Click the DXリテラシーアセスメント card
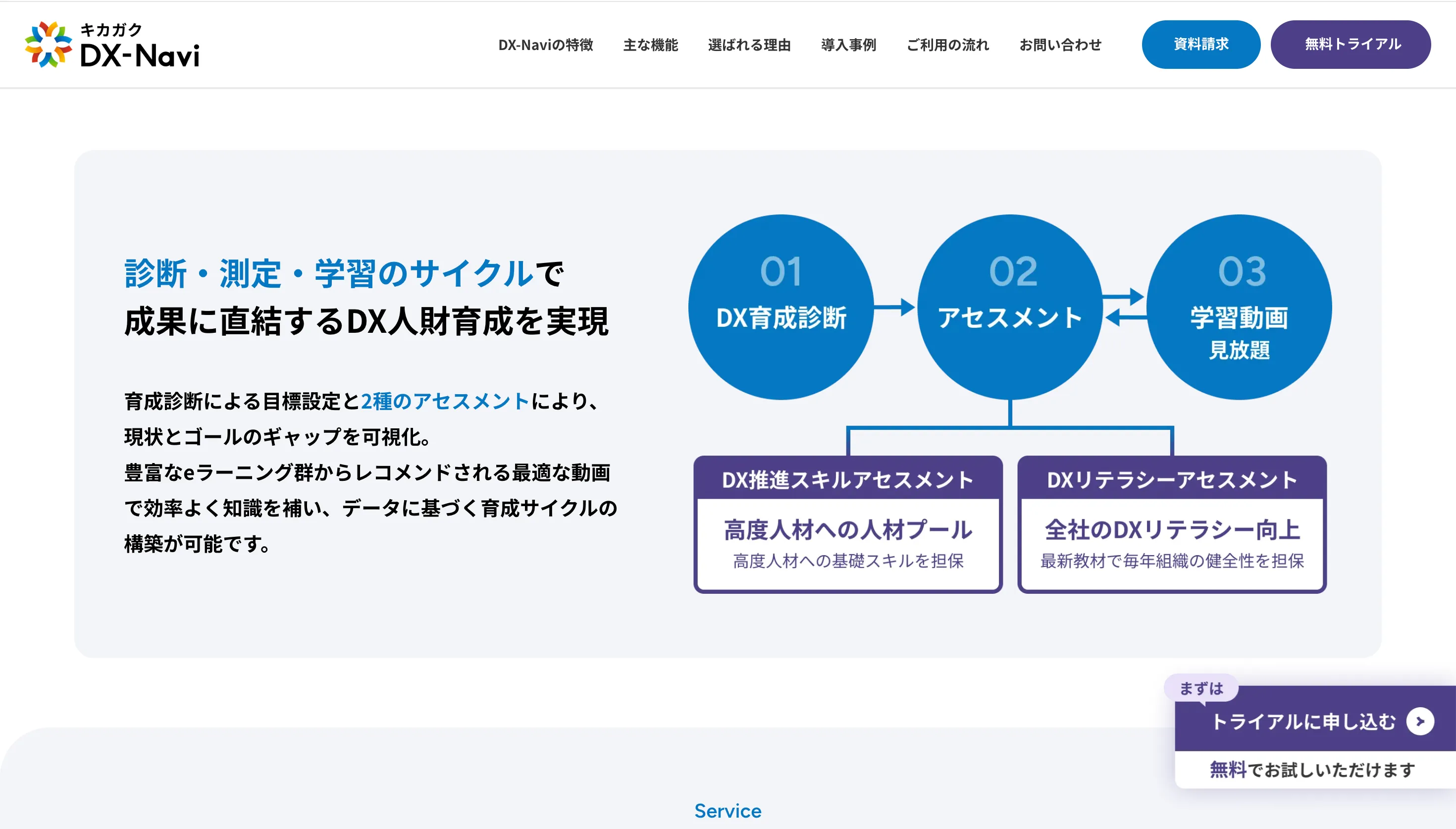1456x829 pixels. point(1172,524)
